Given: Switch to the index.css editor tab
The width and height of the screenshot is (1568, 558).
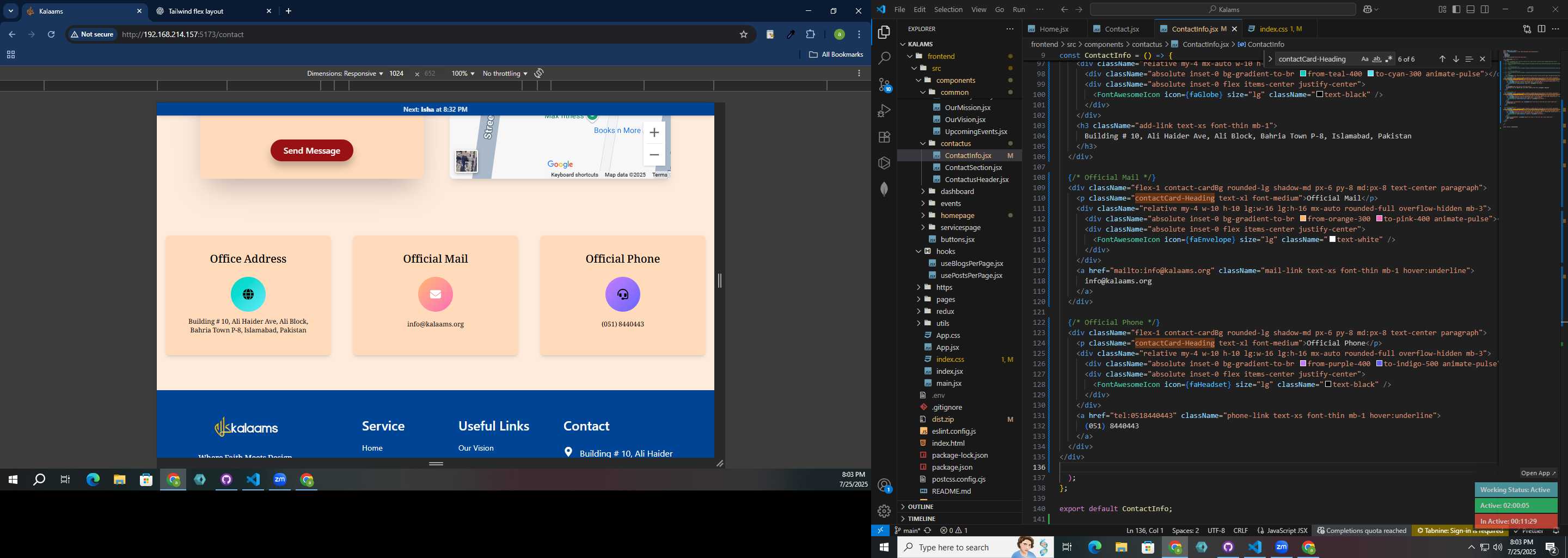Looking at the screenshot, I should (x=1280, y=29).
